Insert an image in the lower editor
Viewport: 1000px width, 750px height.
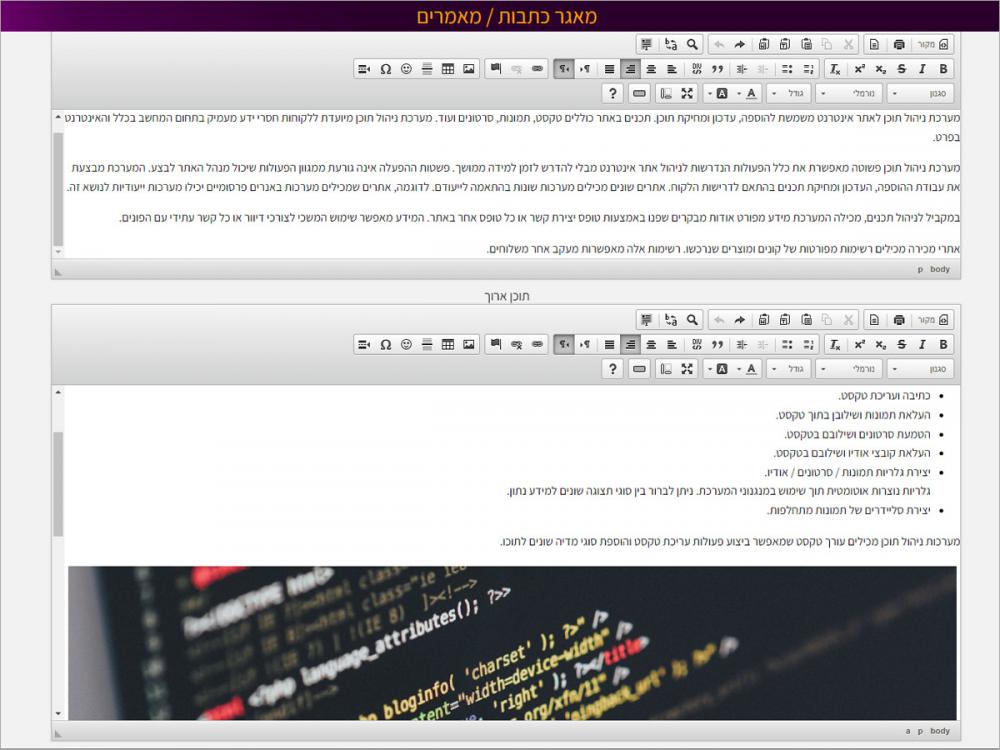[x=468, y=344]
